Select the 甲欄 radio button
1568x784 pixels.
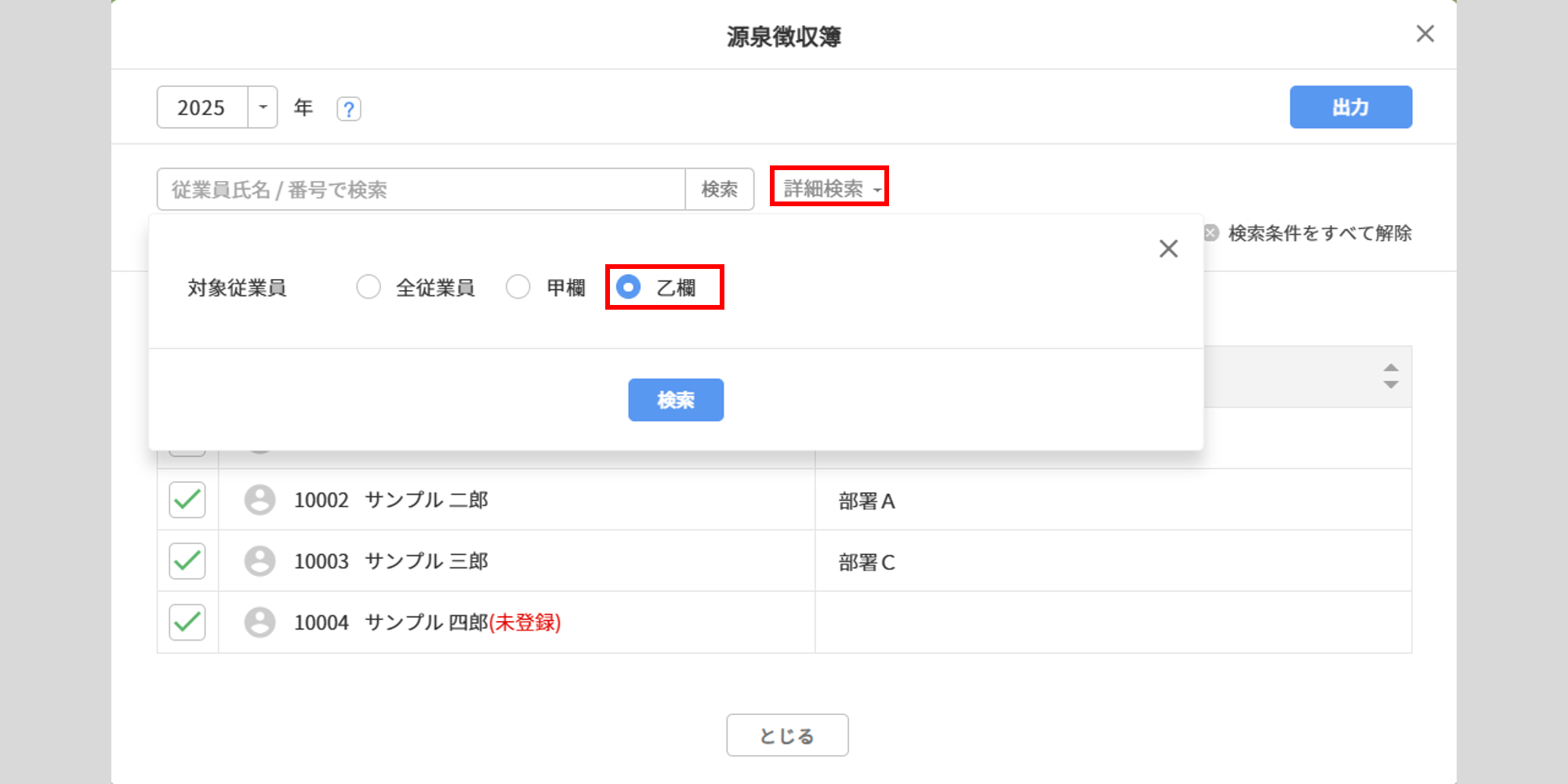point(518,287)
